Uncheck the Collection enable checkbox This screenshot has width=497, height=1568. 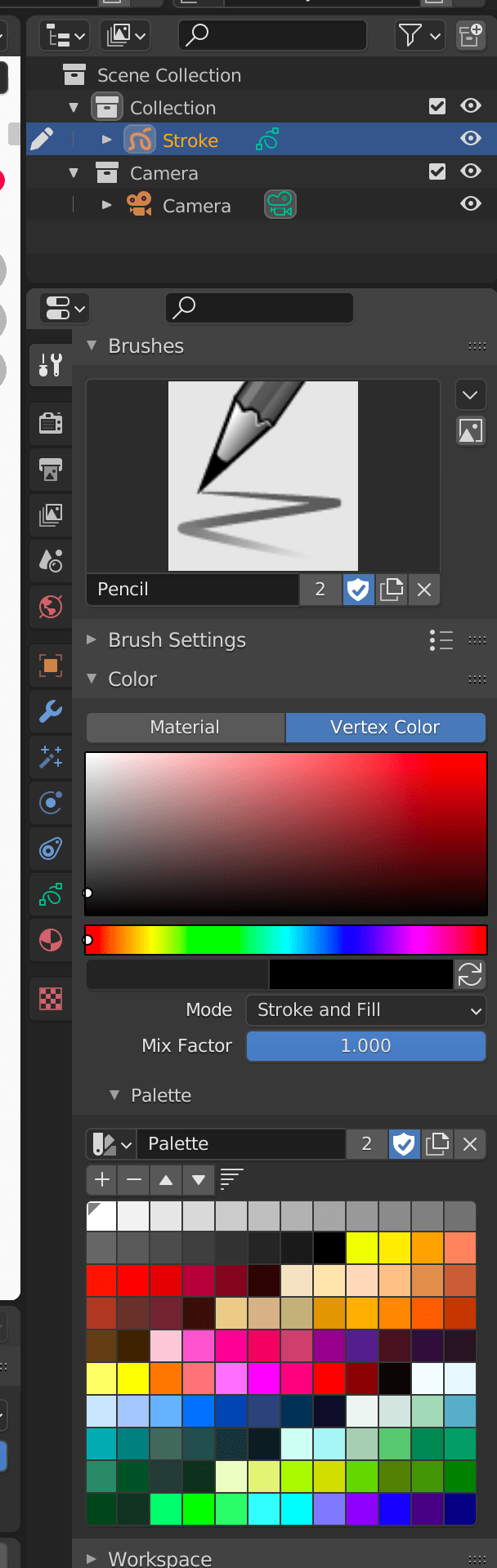pyautogui.click(x=437, y=105)
